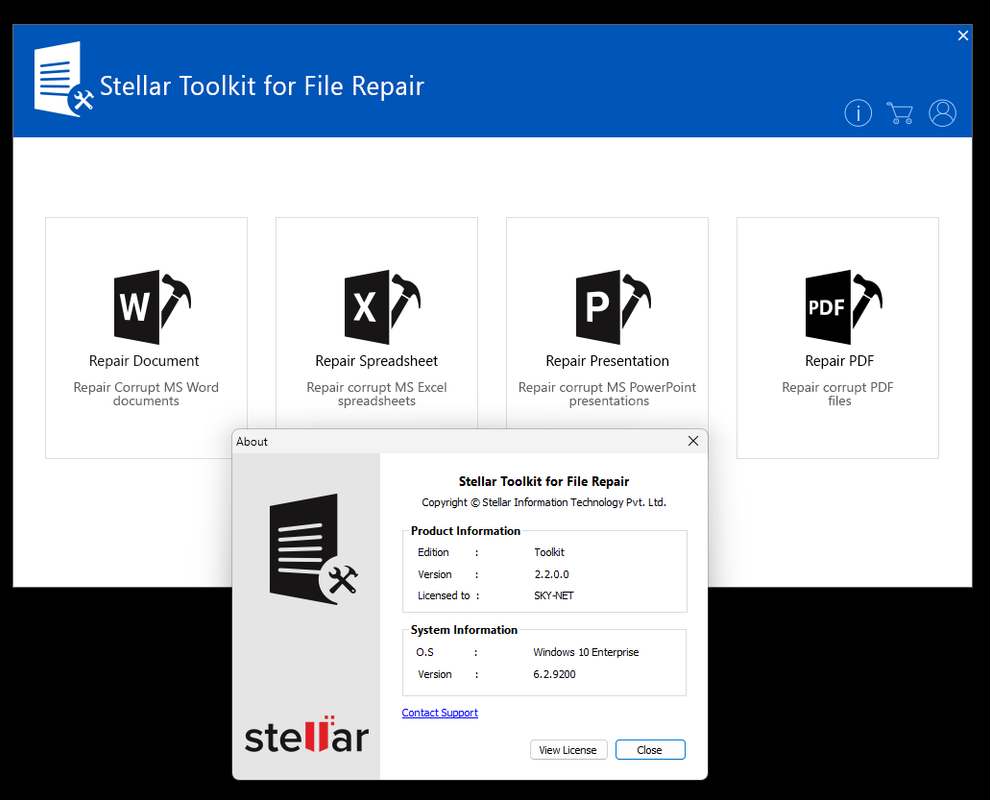Screen dimensions: 990x800
Task: Click the Stellar Toolkit logo in header
Action: pos(63,80)
